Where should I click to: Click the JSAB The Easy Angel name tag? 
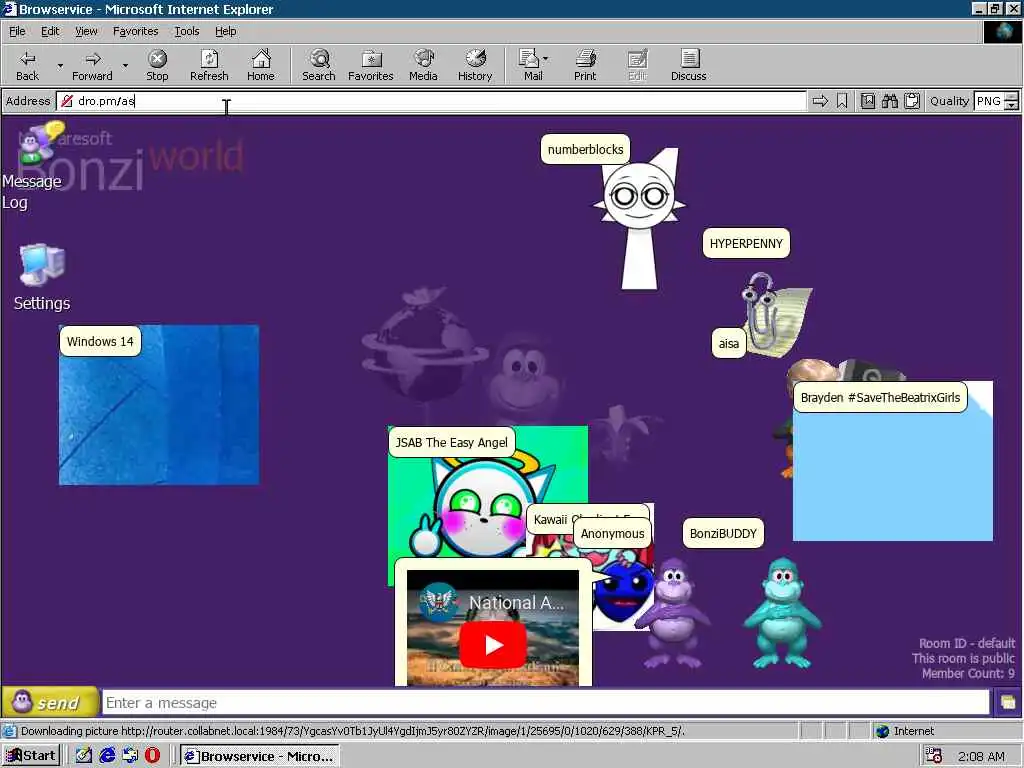451,442
